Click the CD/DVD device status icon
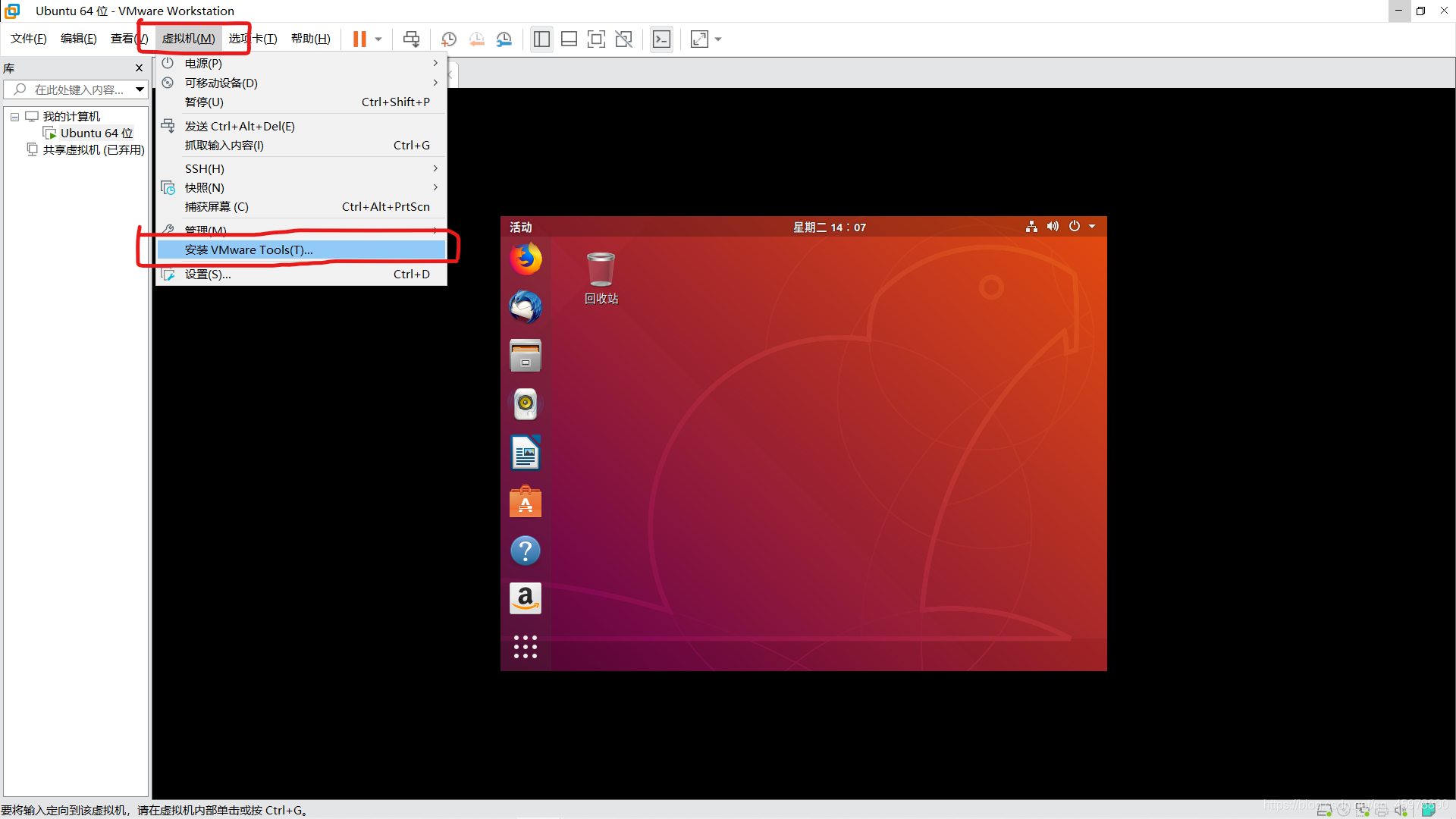Viewport: 1456px width, 819px height. 1344,810
